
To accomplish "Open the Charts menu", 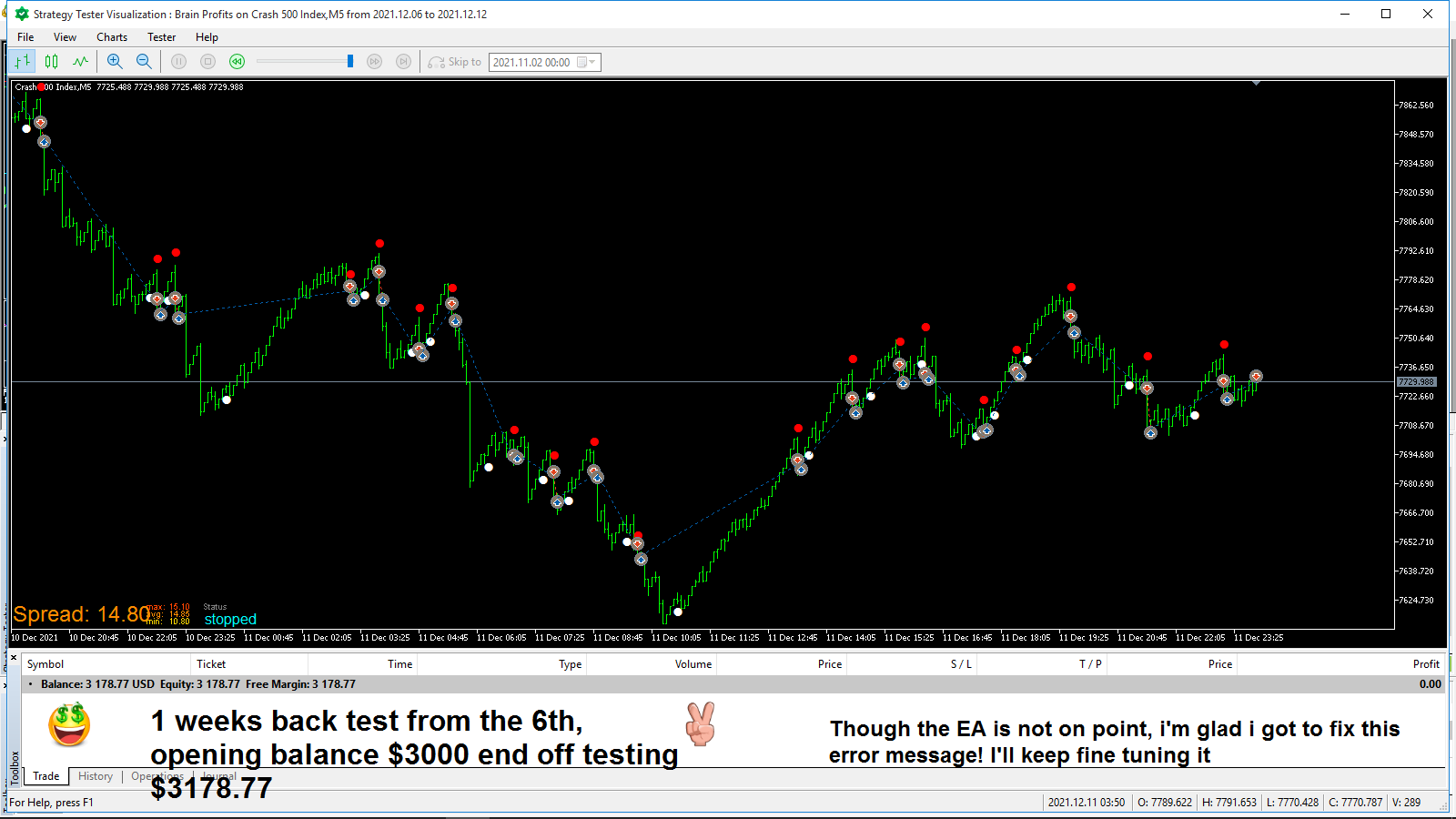I will 112,37.
